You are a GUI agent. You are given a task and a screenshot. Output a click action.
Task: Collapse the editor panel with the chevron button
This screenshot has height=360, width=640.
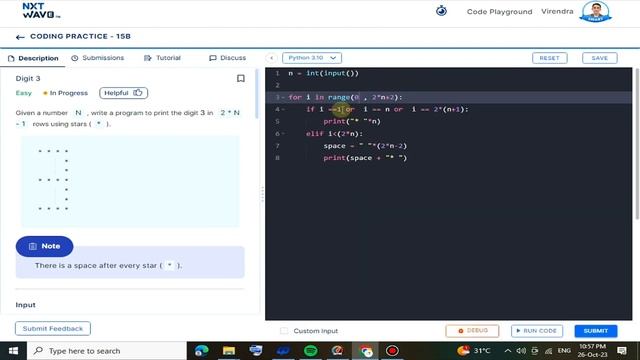271,58
